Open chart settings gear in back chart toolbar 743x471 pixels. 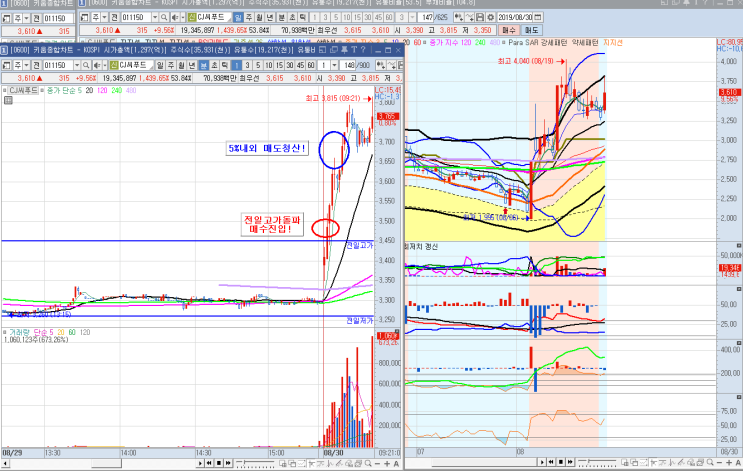click(x=490, y=17)
